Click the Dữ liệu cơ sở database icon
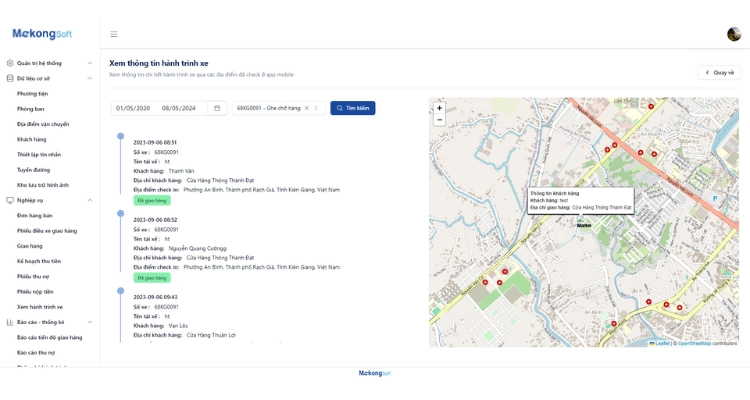 (x=10, y=78)
